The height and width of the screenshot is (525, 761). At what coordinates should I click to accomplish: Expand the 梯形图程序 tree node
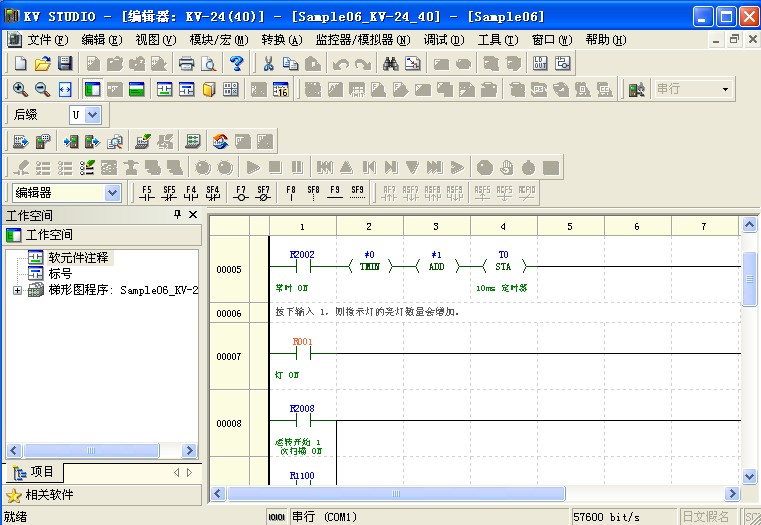click(x=17, y=290)
